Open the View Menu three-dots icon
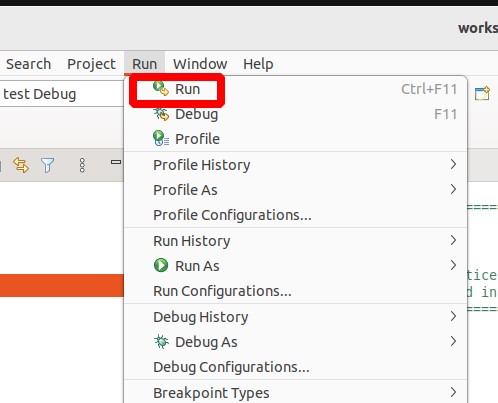Viewport: 498px width, 403px height. tap(82, 165)
